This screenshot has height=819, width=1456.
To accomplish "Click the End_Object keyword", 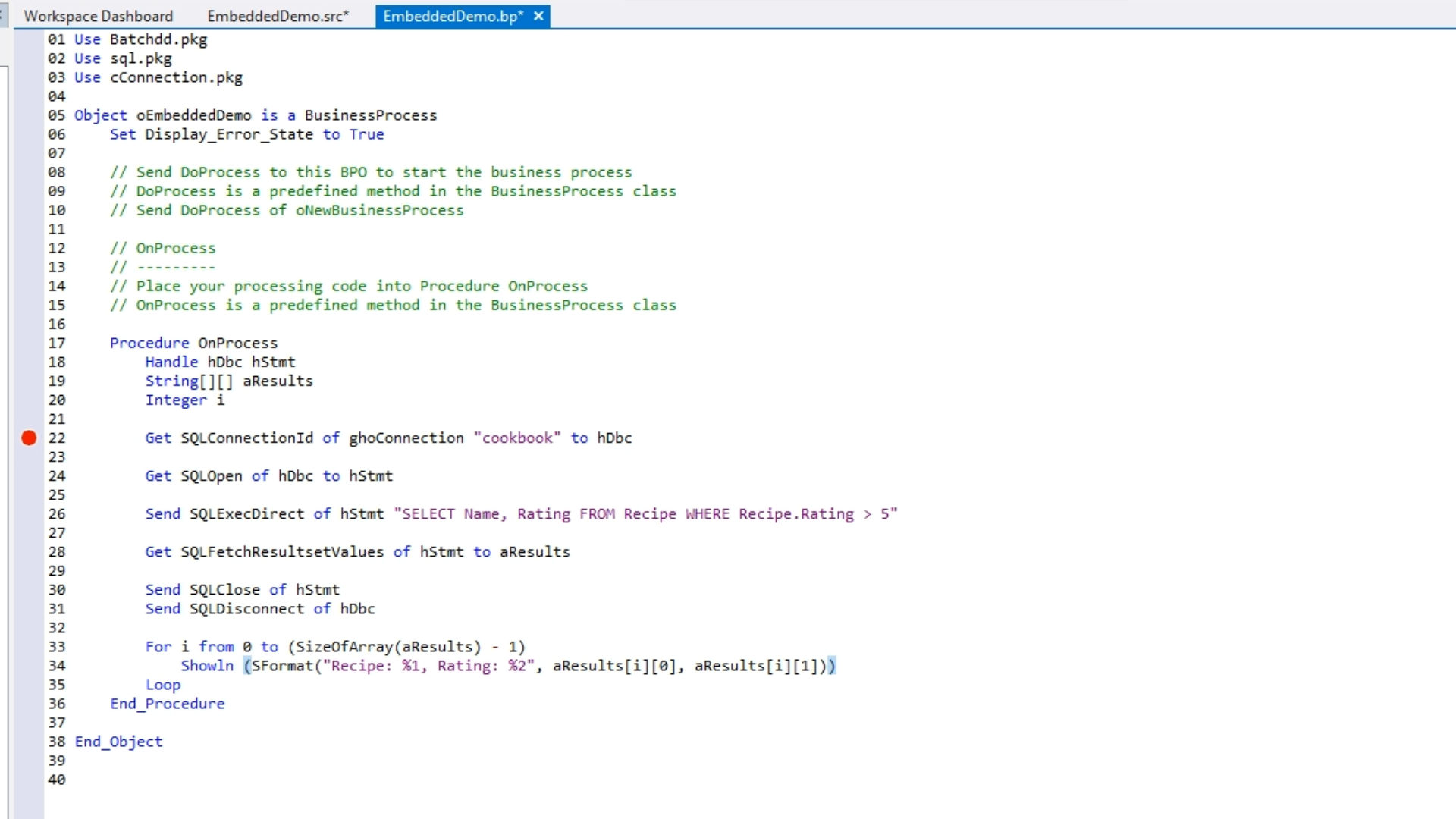I will pos(118,742).
